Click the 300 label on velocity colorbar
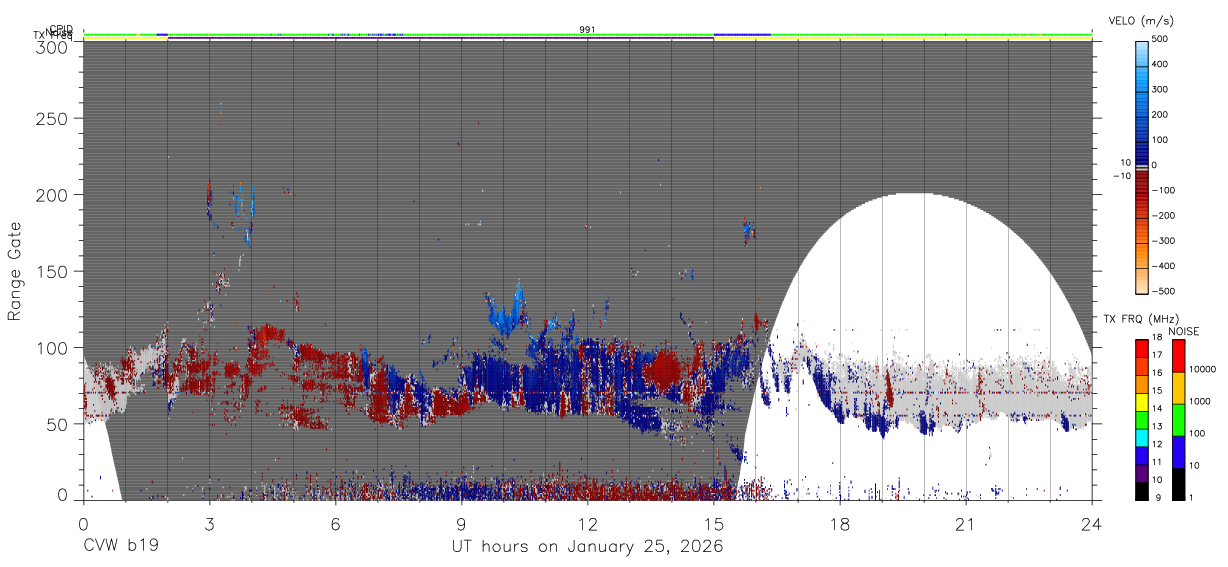 pyautogui.click(x=1162, y=89)
